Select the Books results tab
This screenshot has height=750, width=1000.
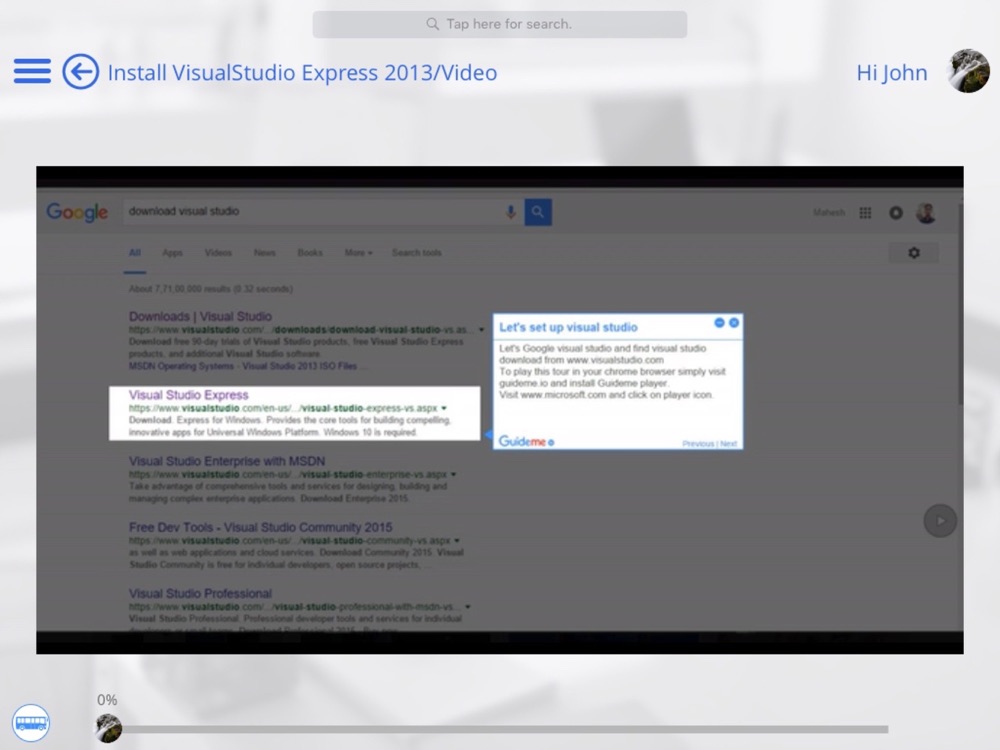pyautogui.click(x=310, y=253)
